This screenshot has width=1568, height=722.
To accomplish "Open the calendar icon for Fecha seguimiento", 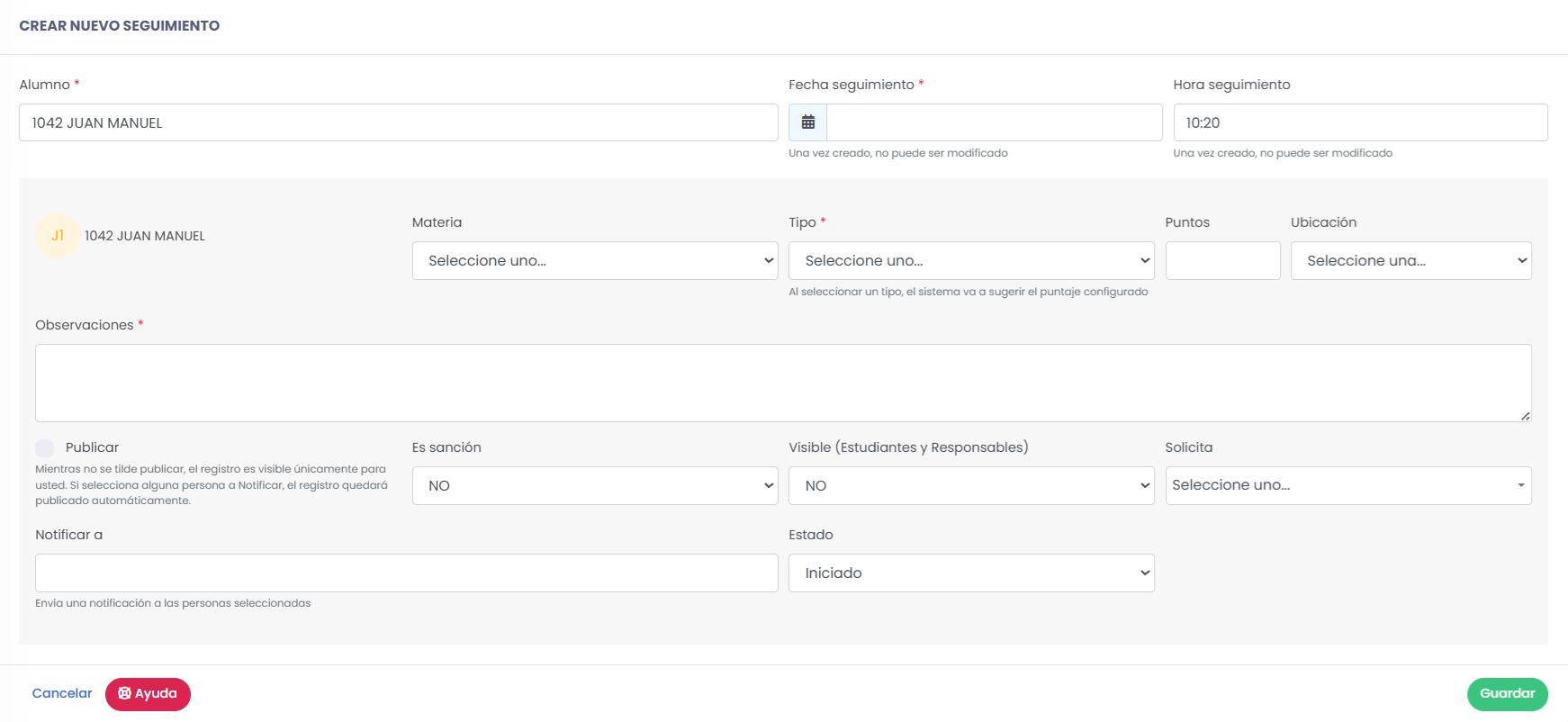I will coord(808,122).
